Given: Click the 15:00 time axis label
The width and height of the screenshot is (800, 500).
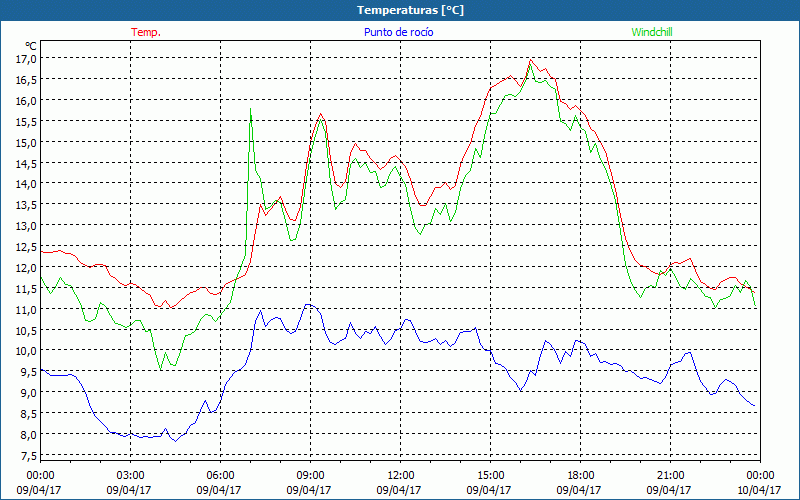Looking at the screenshot, I should [489, 476].
